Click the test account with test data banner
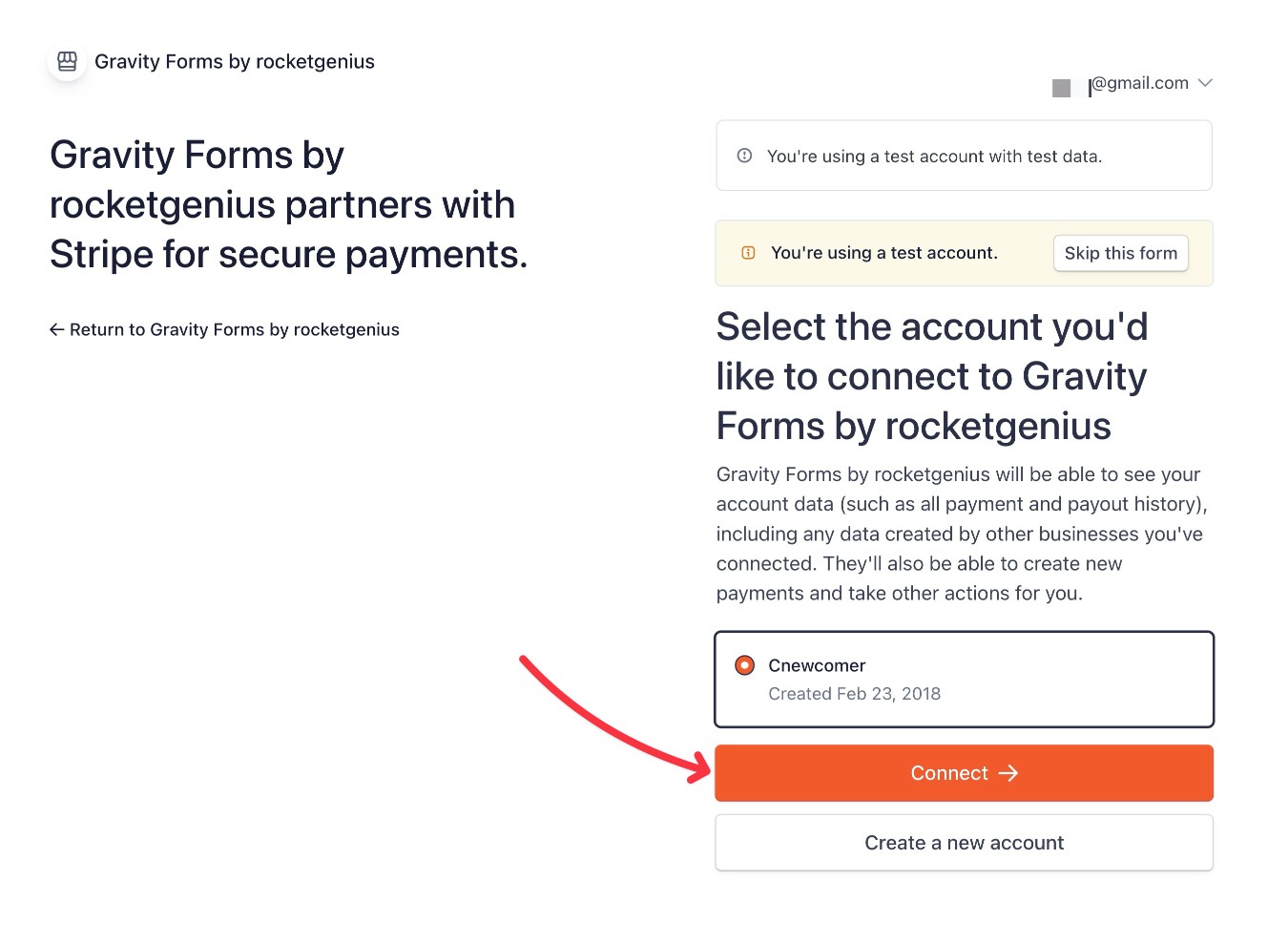This screenshot has width=1288, height=944. [x=964, y=155]
